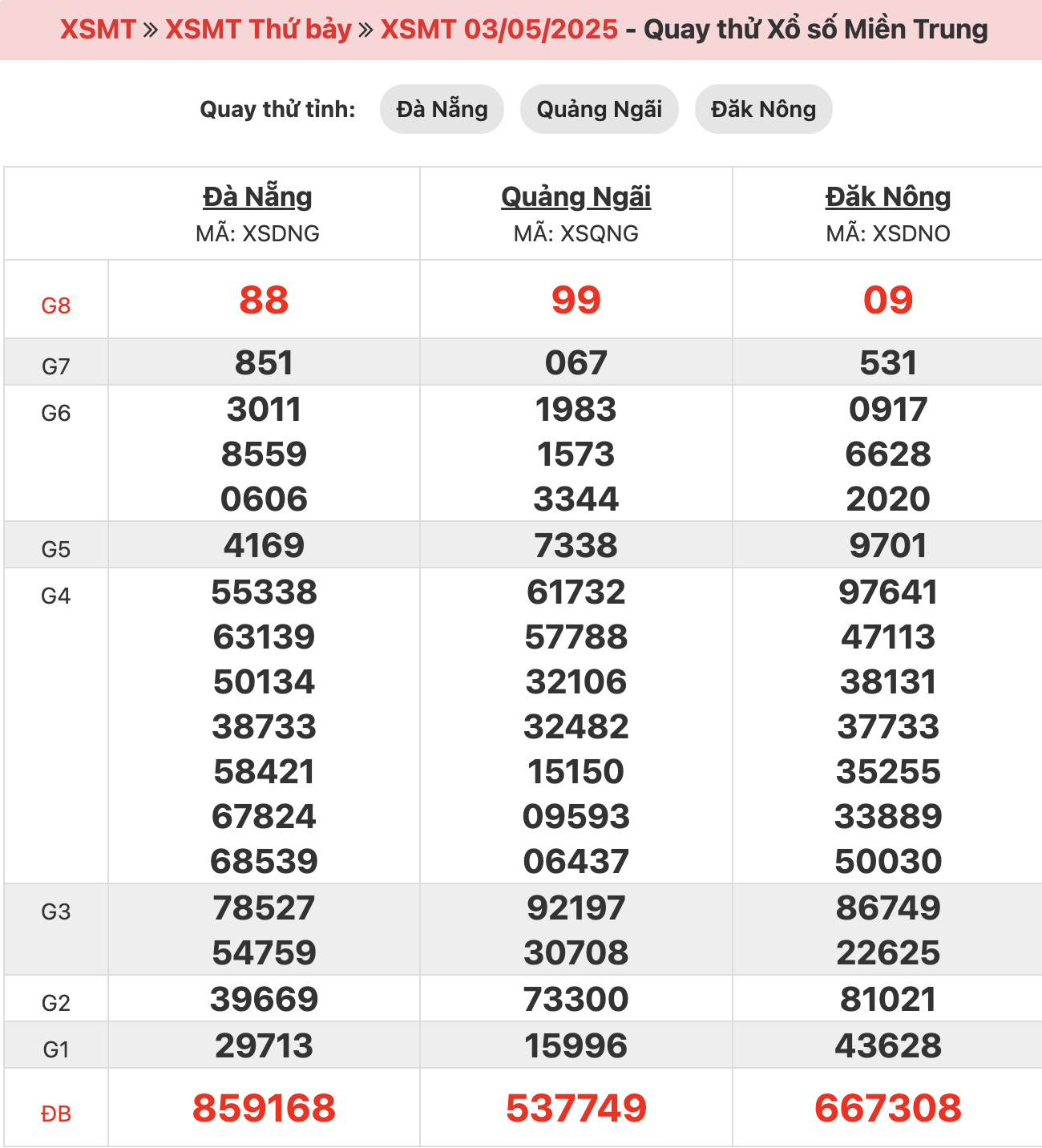Click the G6 row label

coord(56,413)
